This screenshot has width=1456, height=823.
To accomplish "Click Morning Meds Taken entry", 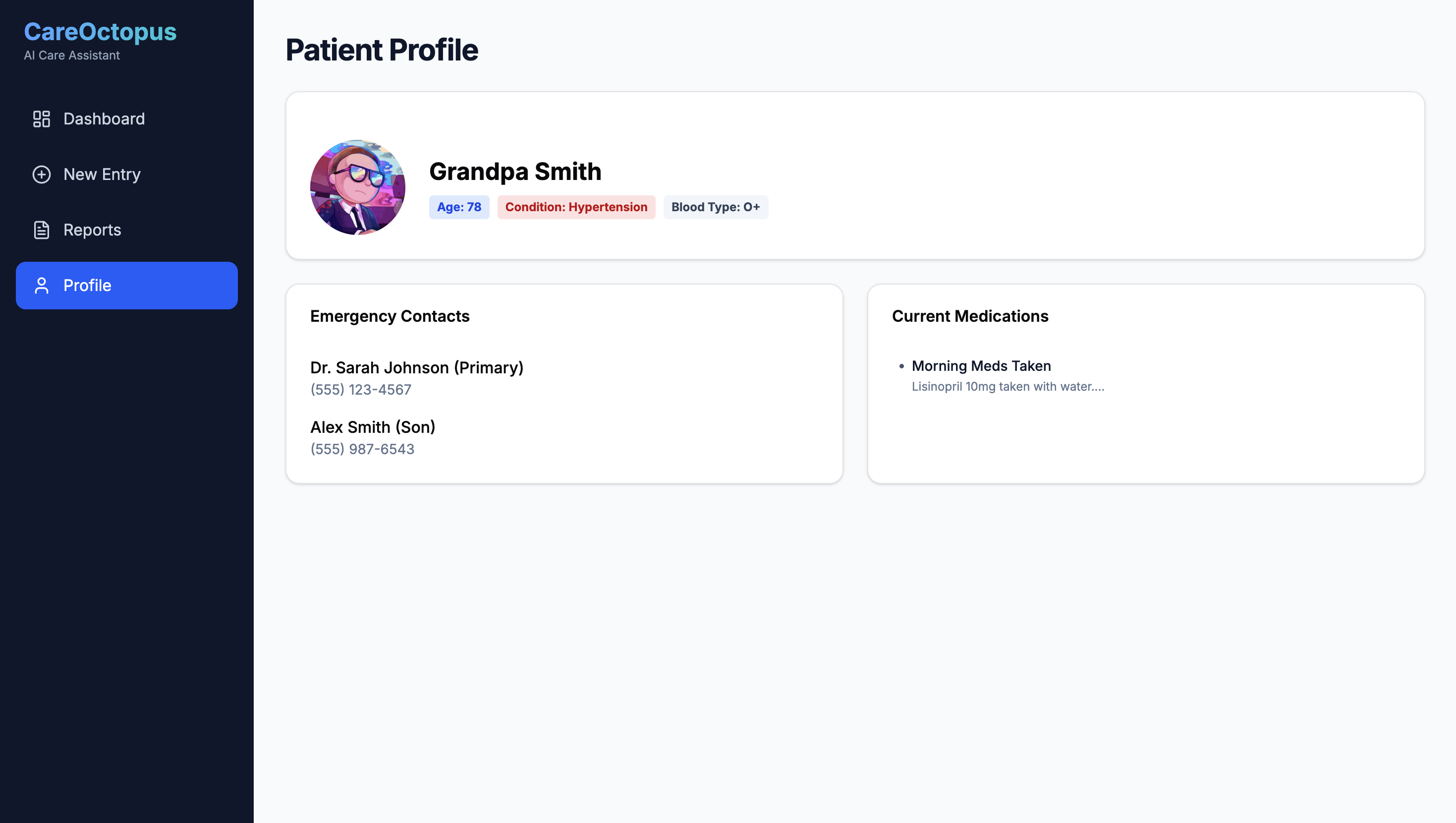I will (x=981, y=366).
